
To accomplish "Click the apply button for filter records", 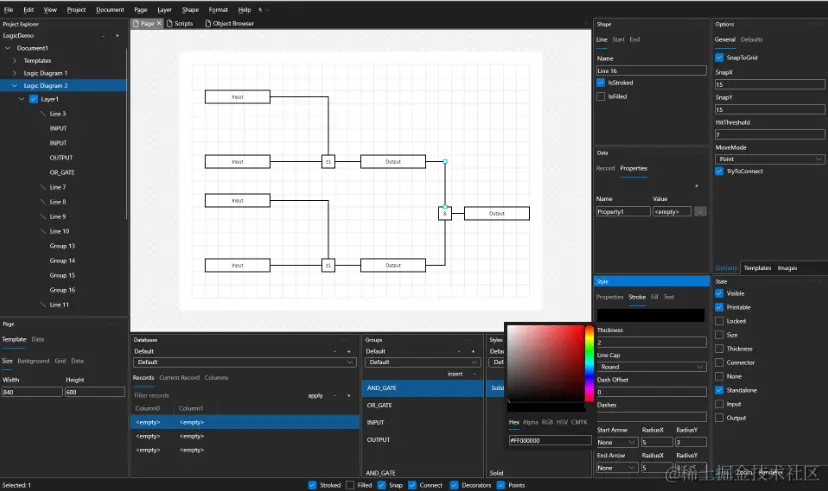I will (315, 395).
